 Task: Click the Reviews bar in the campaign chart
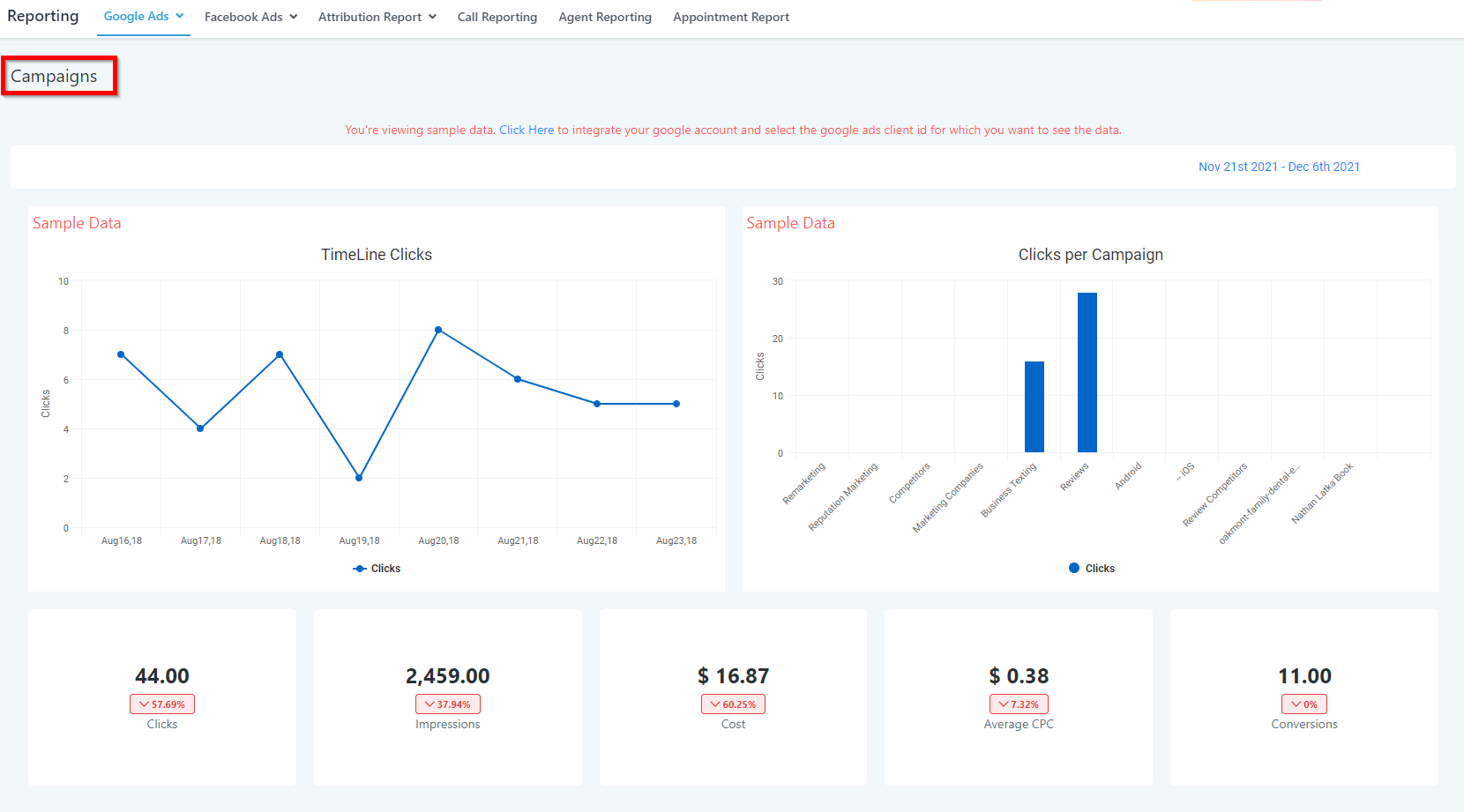point(1087,372)
